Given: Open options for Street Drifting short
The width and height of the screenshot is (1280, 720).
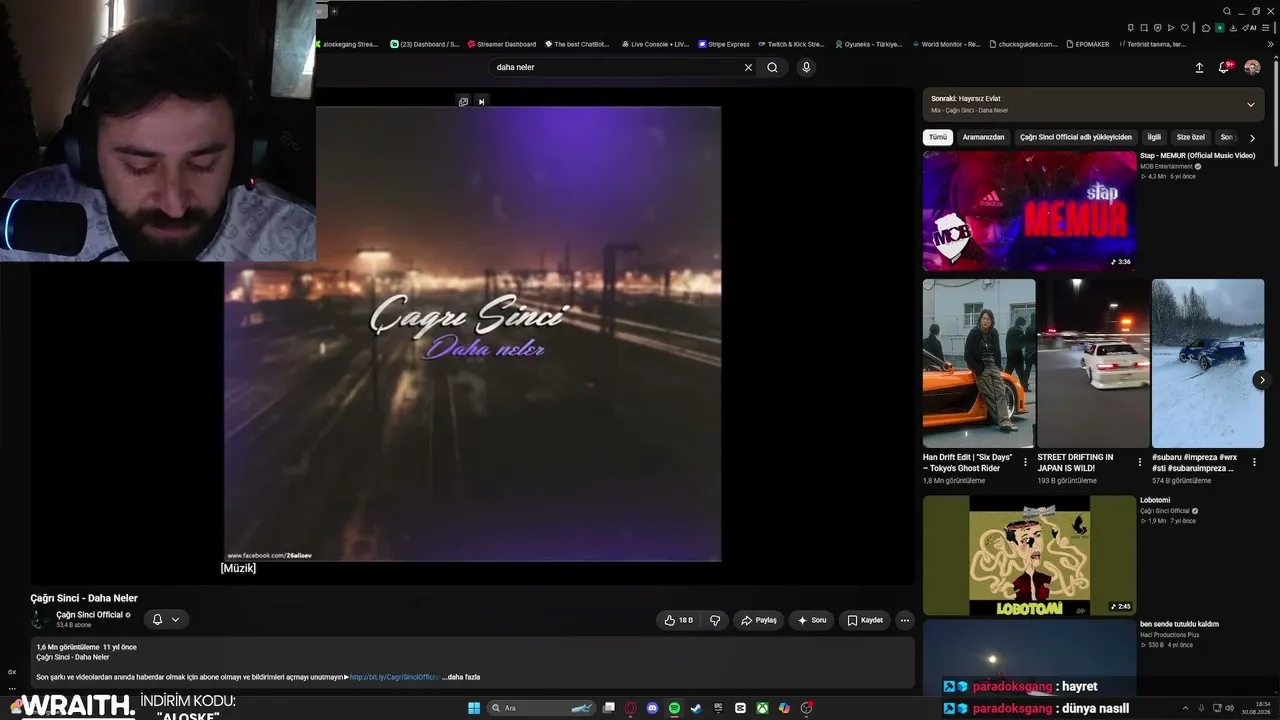Looking at the screenshot, I should (x=1140, y=462).
